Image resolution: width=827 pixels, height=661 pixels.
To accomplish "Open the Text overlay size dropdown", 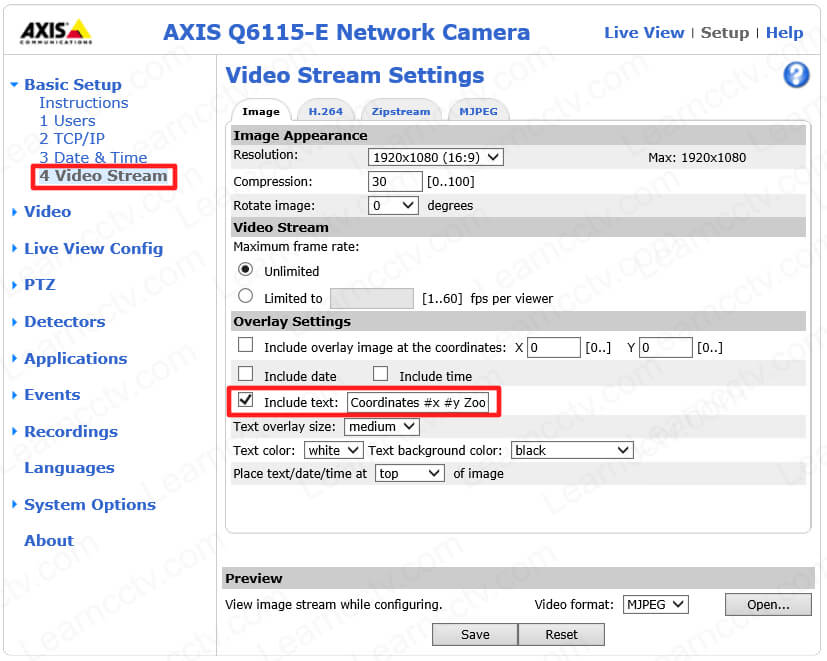I will click(381, 427).
